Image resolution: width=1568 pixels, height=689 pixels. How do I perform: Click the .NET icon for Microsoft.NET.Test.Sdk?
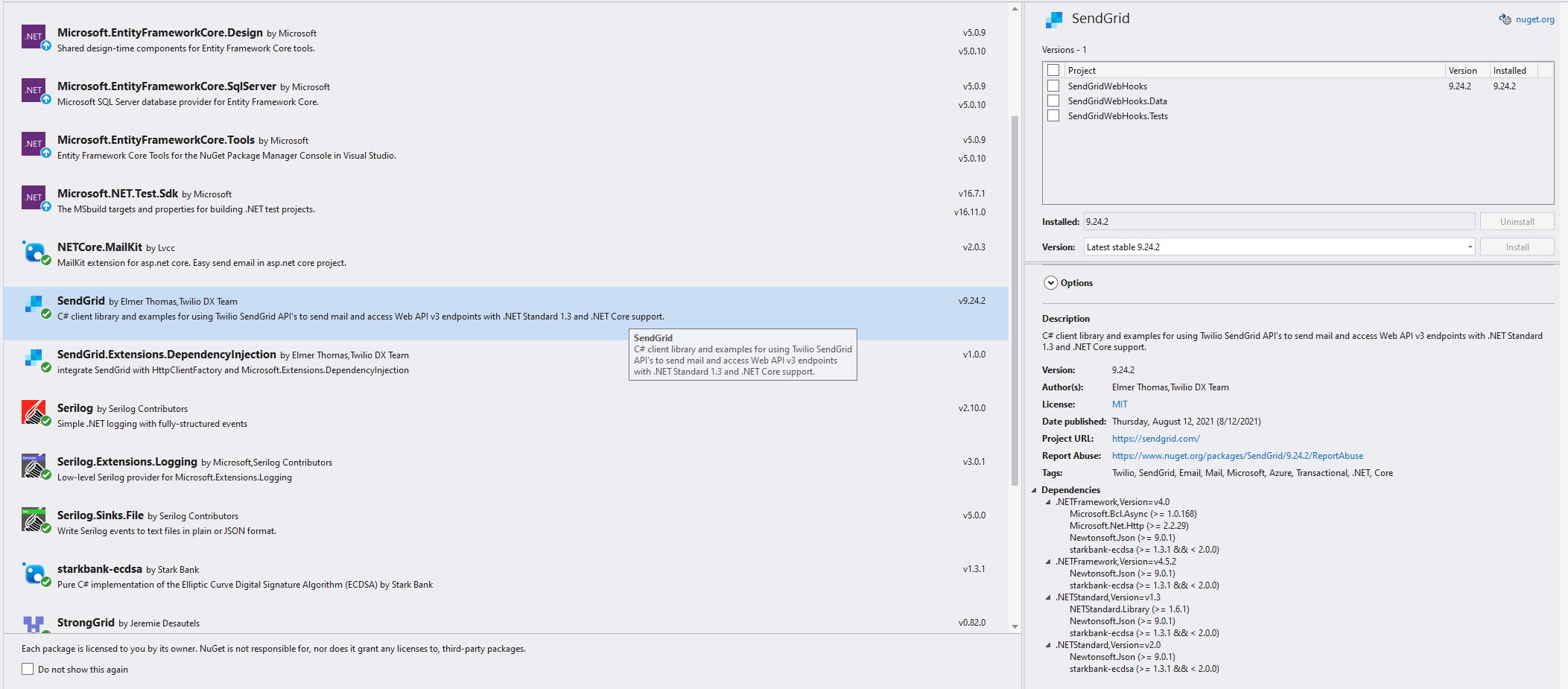33,197
